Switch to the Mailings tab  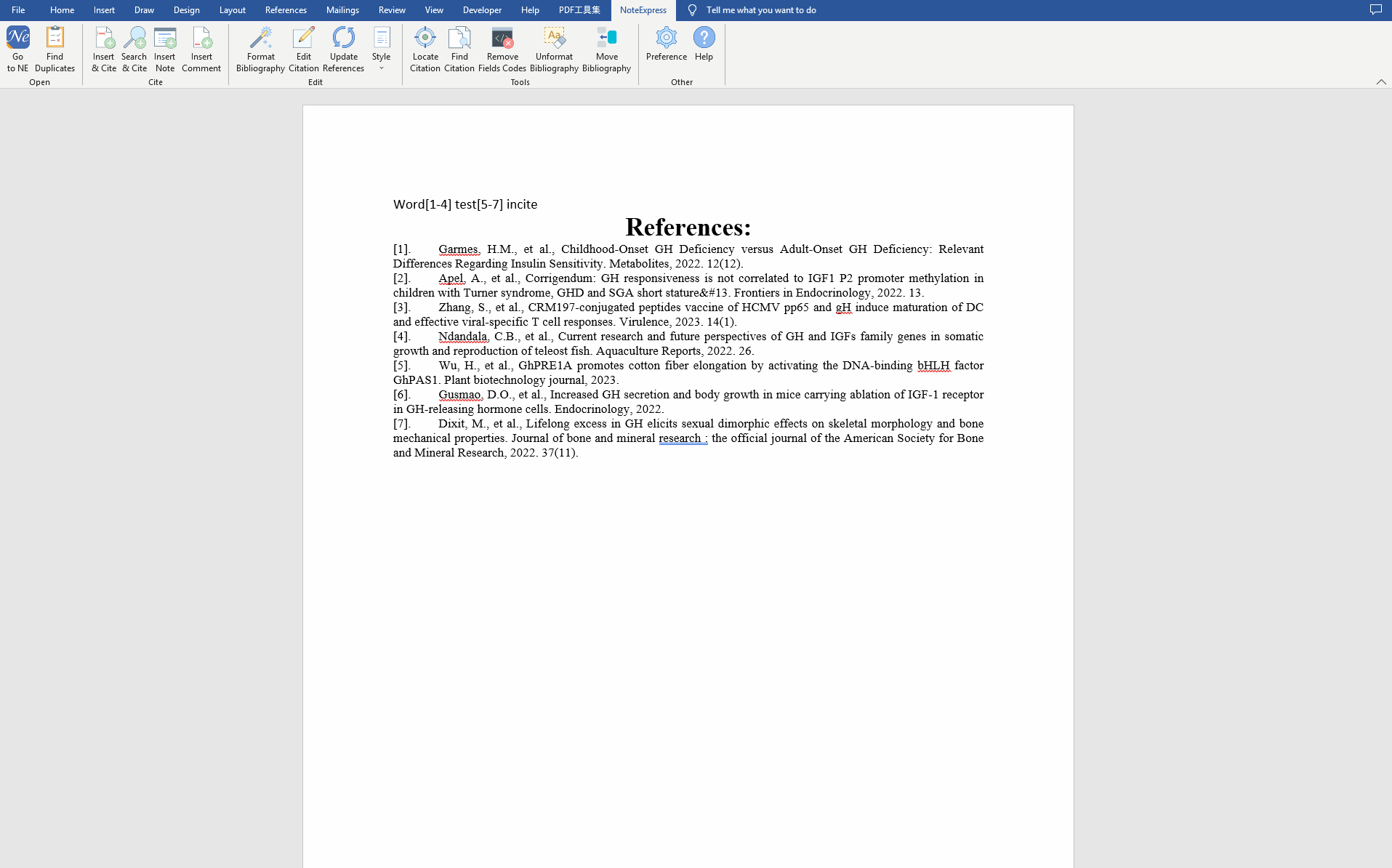click(x=342, y=10)
